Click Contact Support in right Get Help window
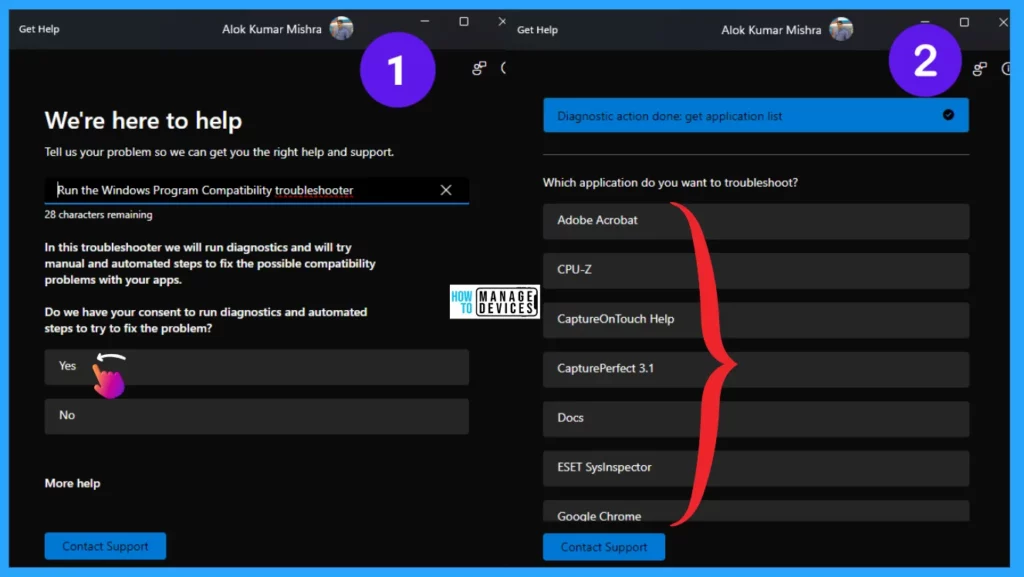The height and width of the screenshot is (577, 1024). tap(604, 547)
